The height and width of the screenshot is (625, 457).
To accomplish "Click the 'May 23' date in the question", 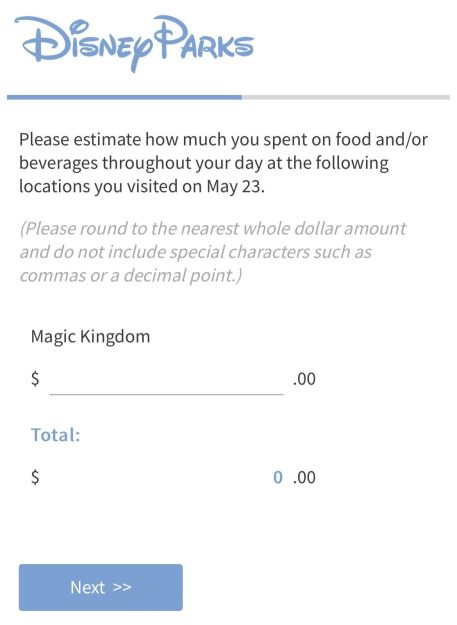I will pos(235,187).
